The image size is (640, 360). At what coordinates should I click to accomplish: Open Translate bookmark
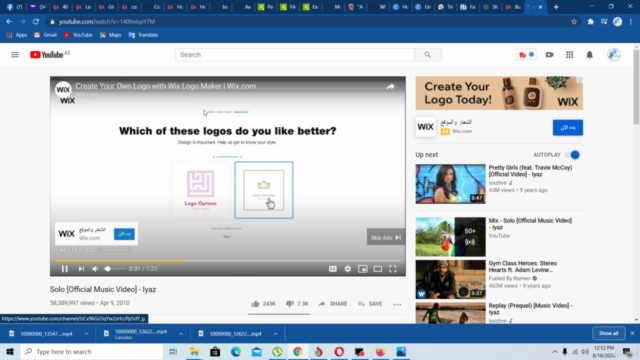pos(143,35)
